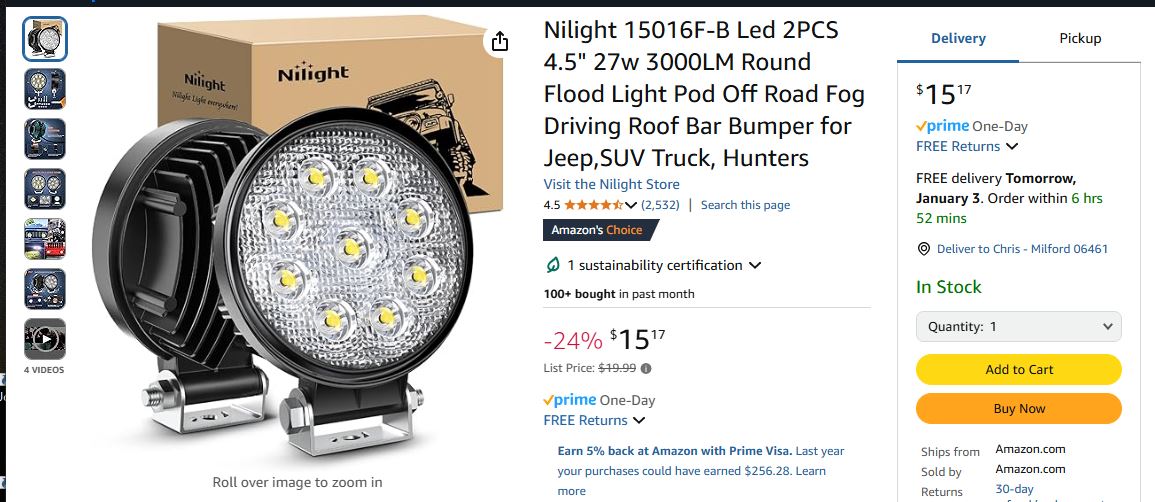Switch to the Pickup tab
Viewport: 1155px width, 502px height.
coord(1080,39)
